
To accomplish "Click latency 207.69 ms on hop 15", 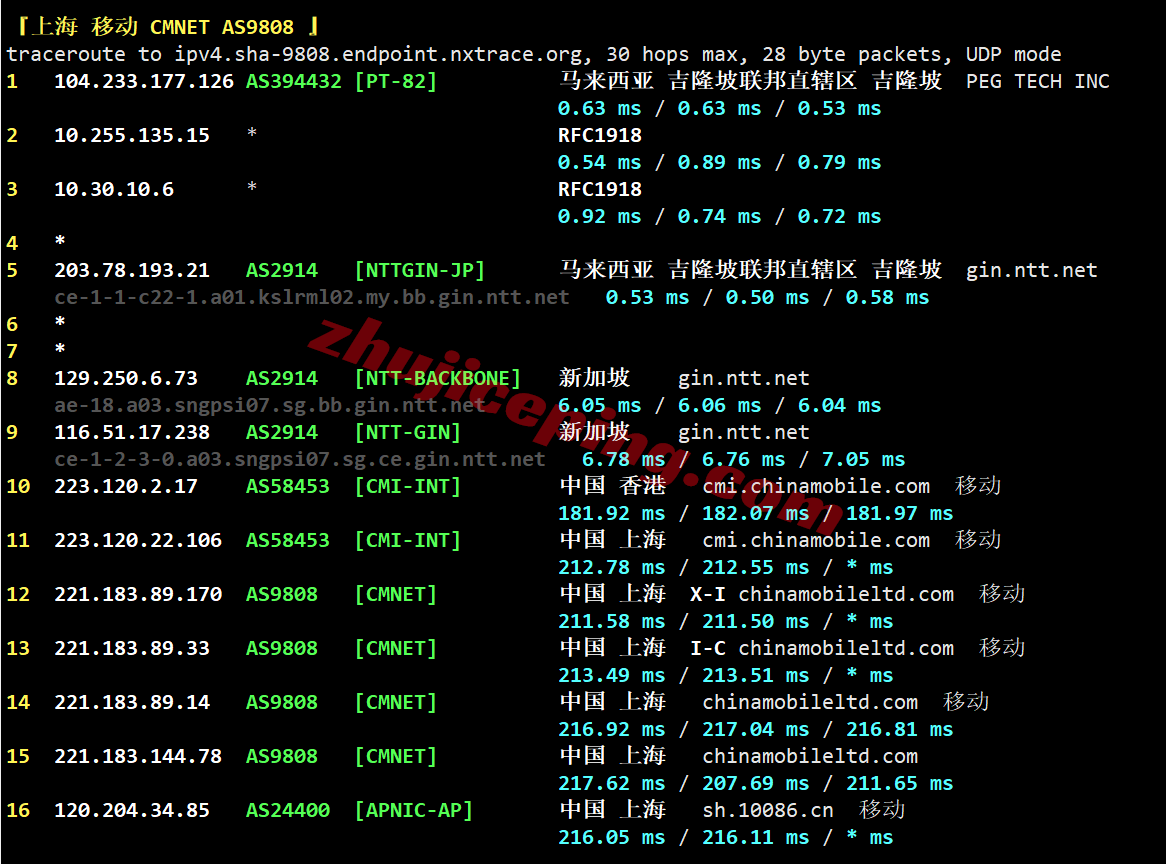I will [756, 783].
